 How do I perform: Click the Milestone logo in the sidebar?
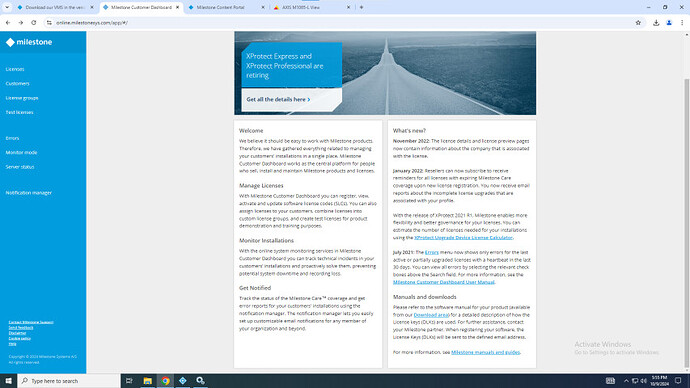29,42
